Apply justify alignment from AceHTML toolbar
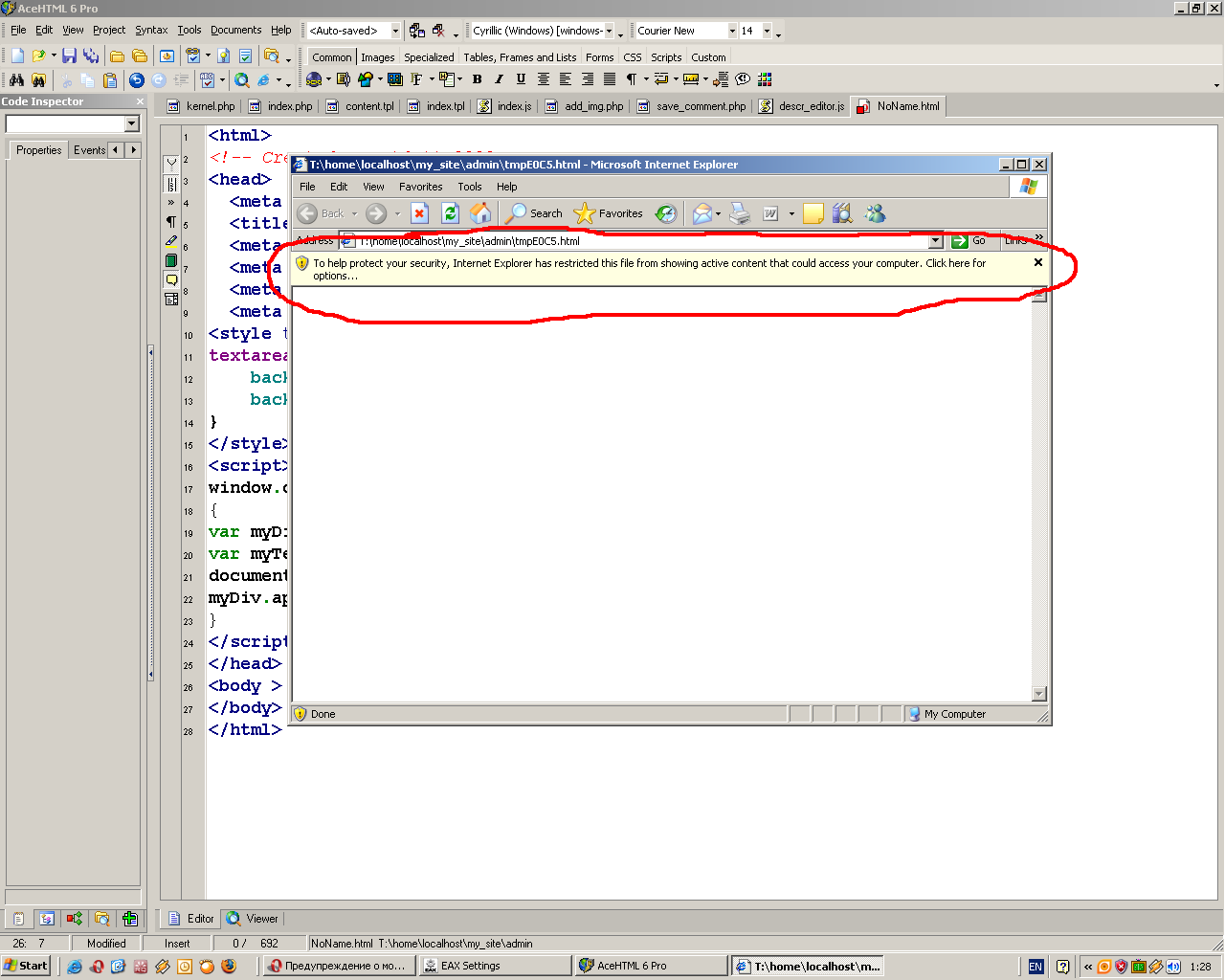Viewport: 1225px width, 980px height. tap(609, 79)
